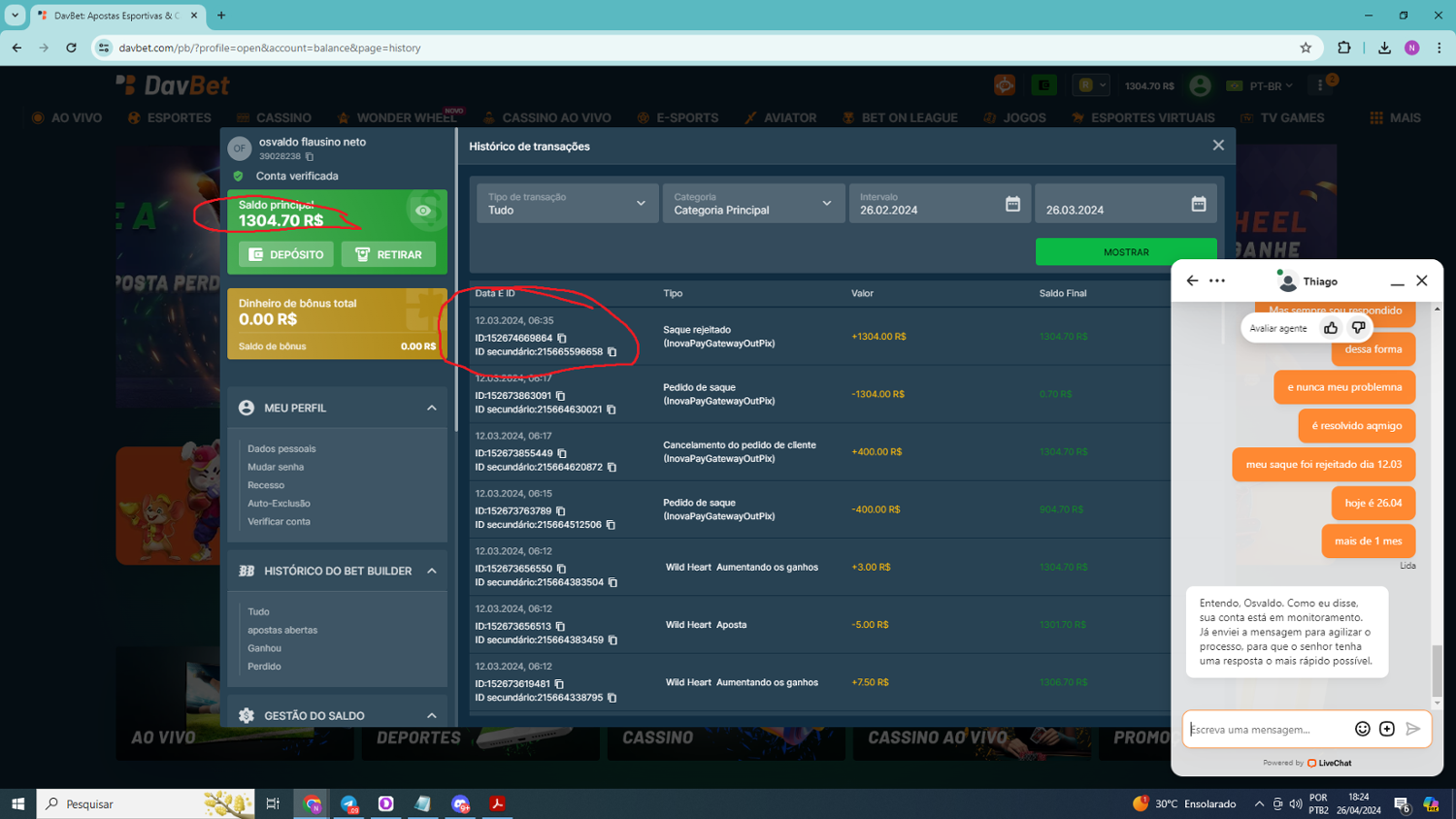The image size is (1456, 819).
Task: Open calendar for end date 26.03.2024
Action: pyautogui.click(x=1198, y=204)
